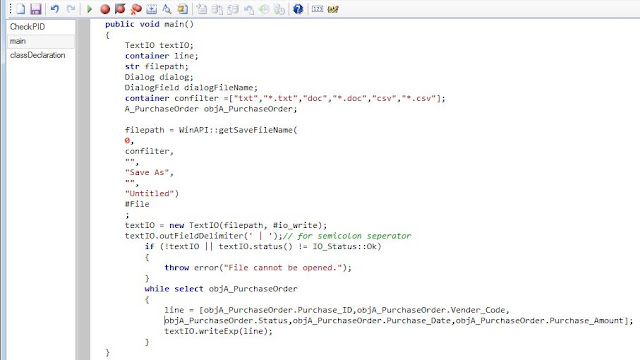Toggle line numbers with the 123 icon
This screenshot has width=640, height=360.
[x=317, y=9]
